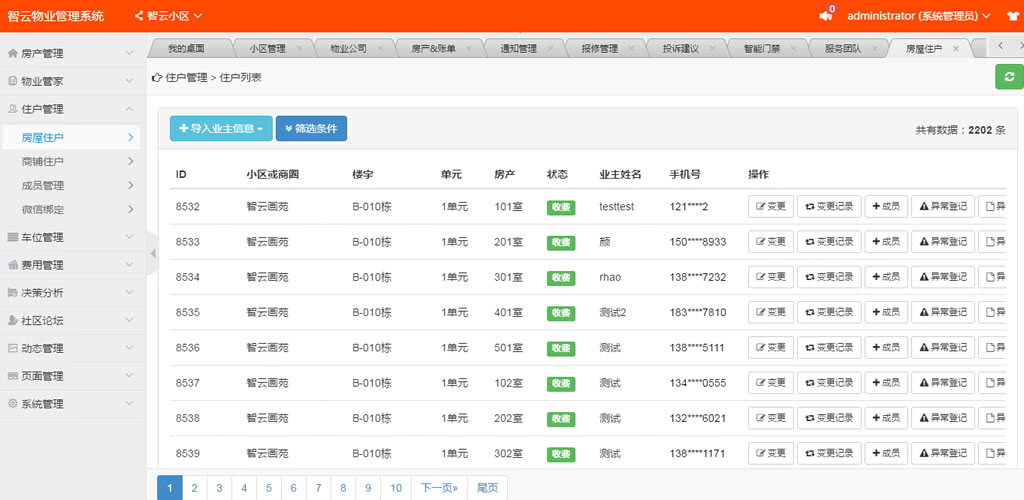Image resolution: width=1024 pixels, height=500 pixels.
Task: Collapse sidebar using the left triangle handle
Action: coord(153,253)
